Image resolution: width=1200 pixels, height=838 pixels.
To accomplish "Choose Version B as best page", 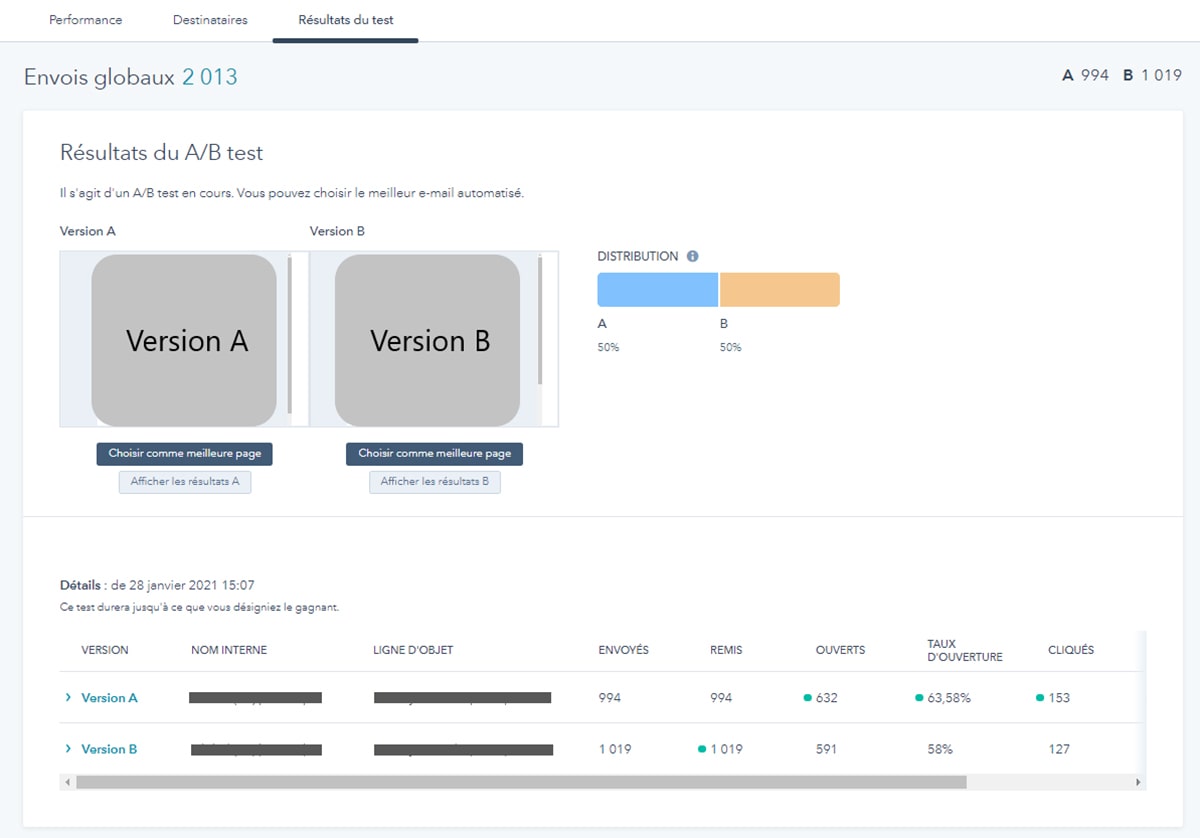I will [434, 453].
